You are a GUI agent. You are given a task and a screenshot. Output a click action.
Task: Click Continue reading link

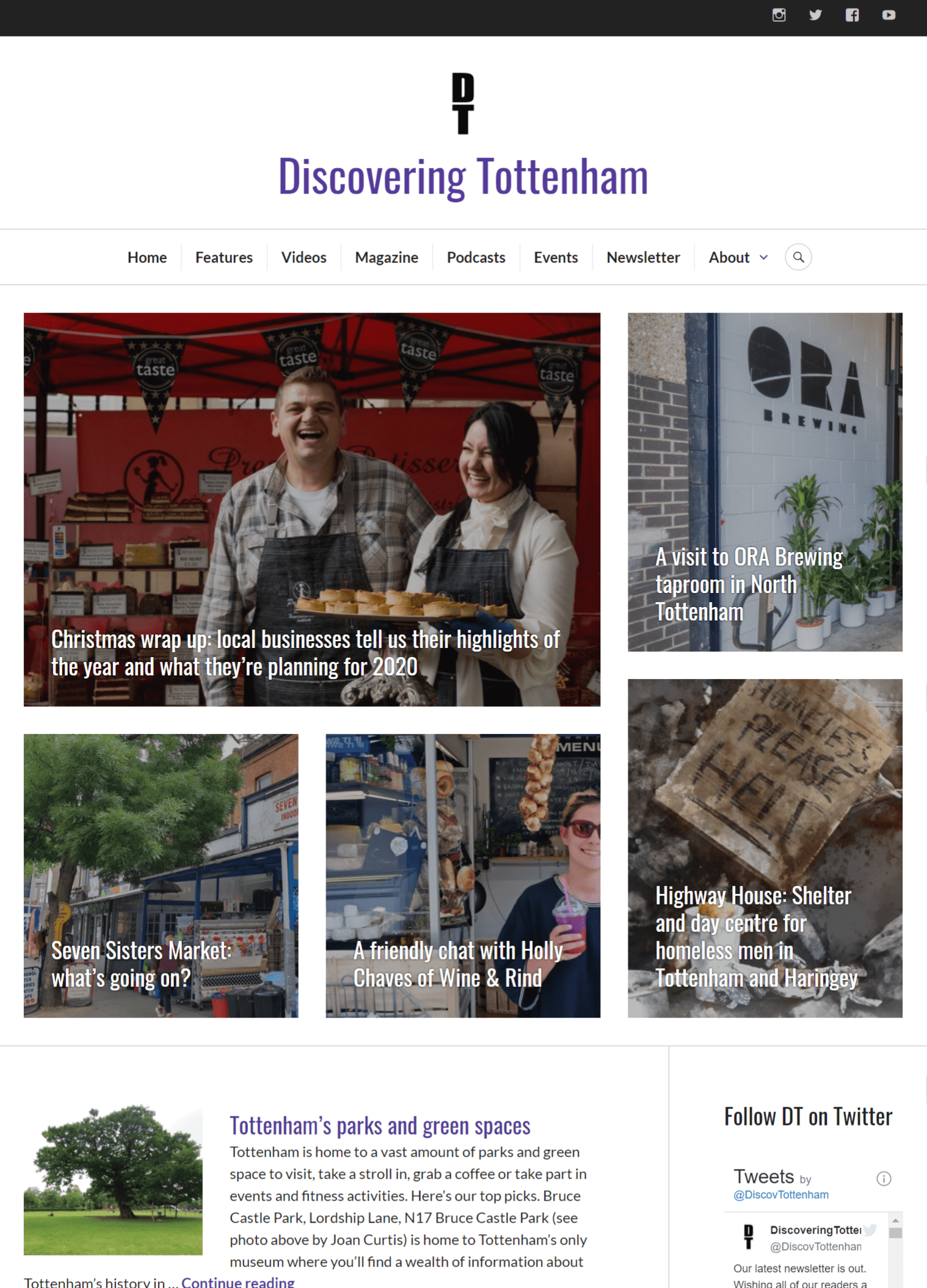click(x=238, y=1281)
